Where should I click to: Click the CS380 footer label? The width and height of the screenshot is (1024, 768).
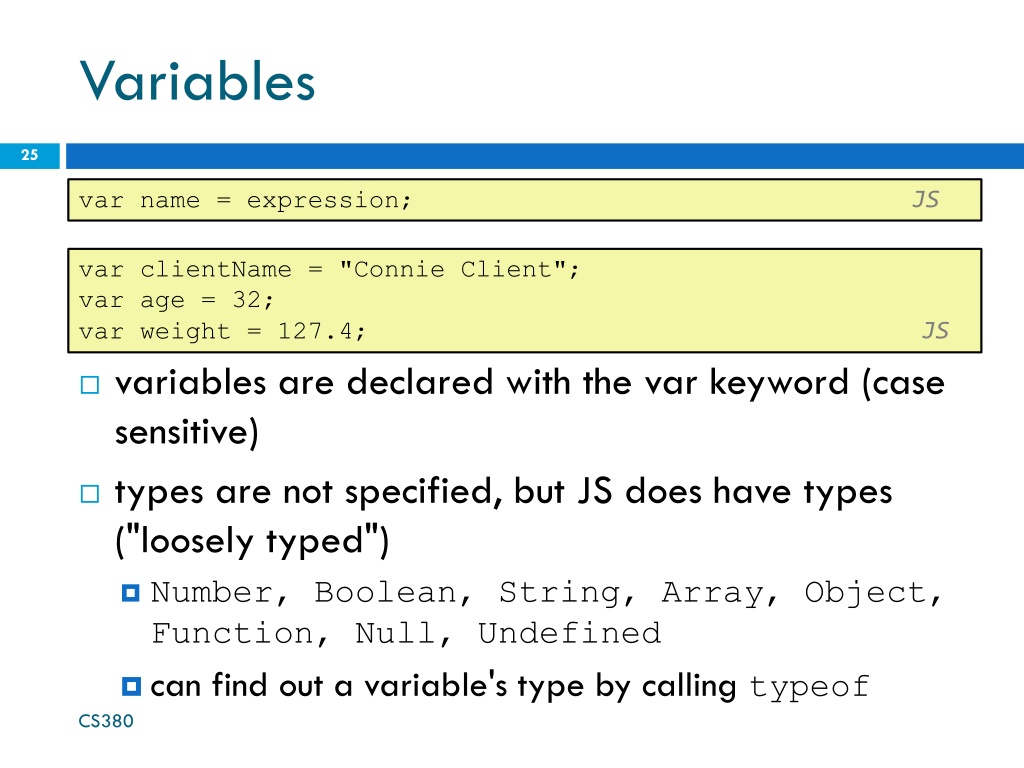(x=106, y=721)
